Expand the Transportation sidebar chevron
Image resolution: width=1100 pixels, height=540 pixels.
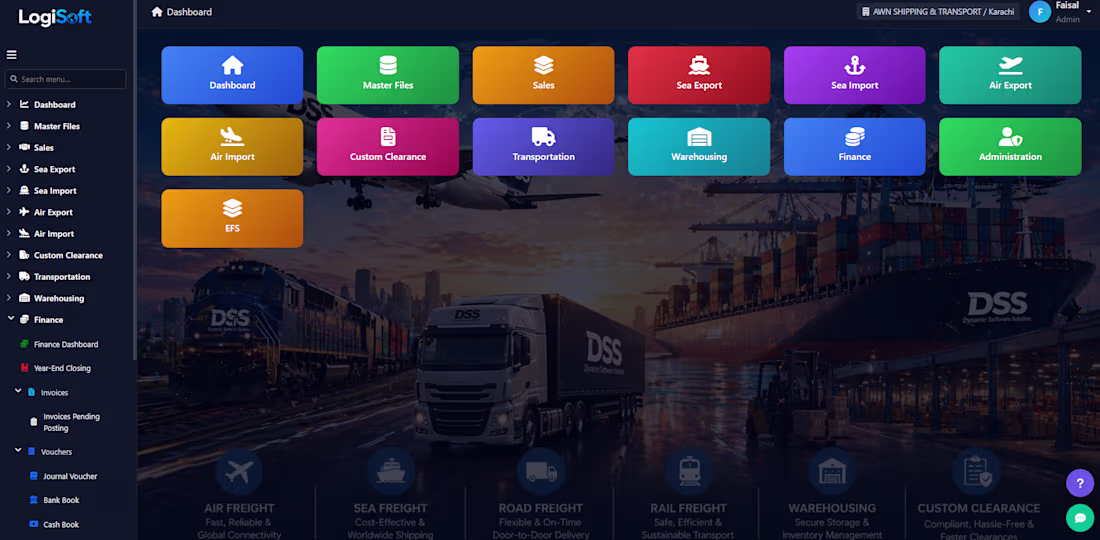click(8, 276)
